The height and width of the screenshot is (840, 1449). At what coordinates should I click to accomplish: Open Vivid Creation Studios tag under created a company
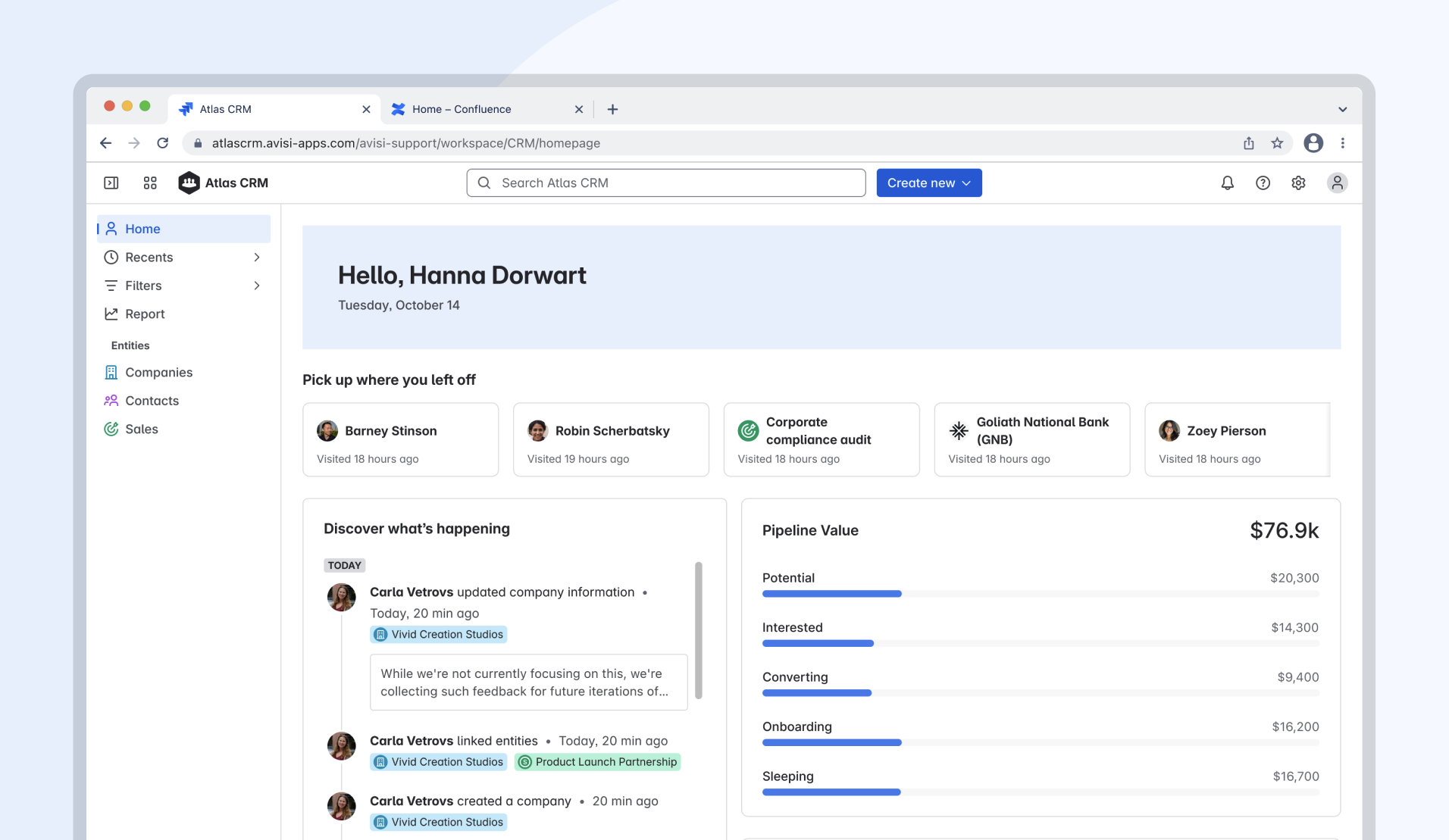tap(438, 822)
